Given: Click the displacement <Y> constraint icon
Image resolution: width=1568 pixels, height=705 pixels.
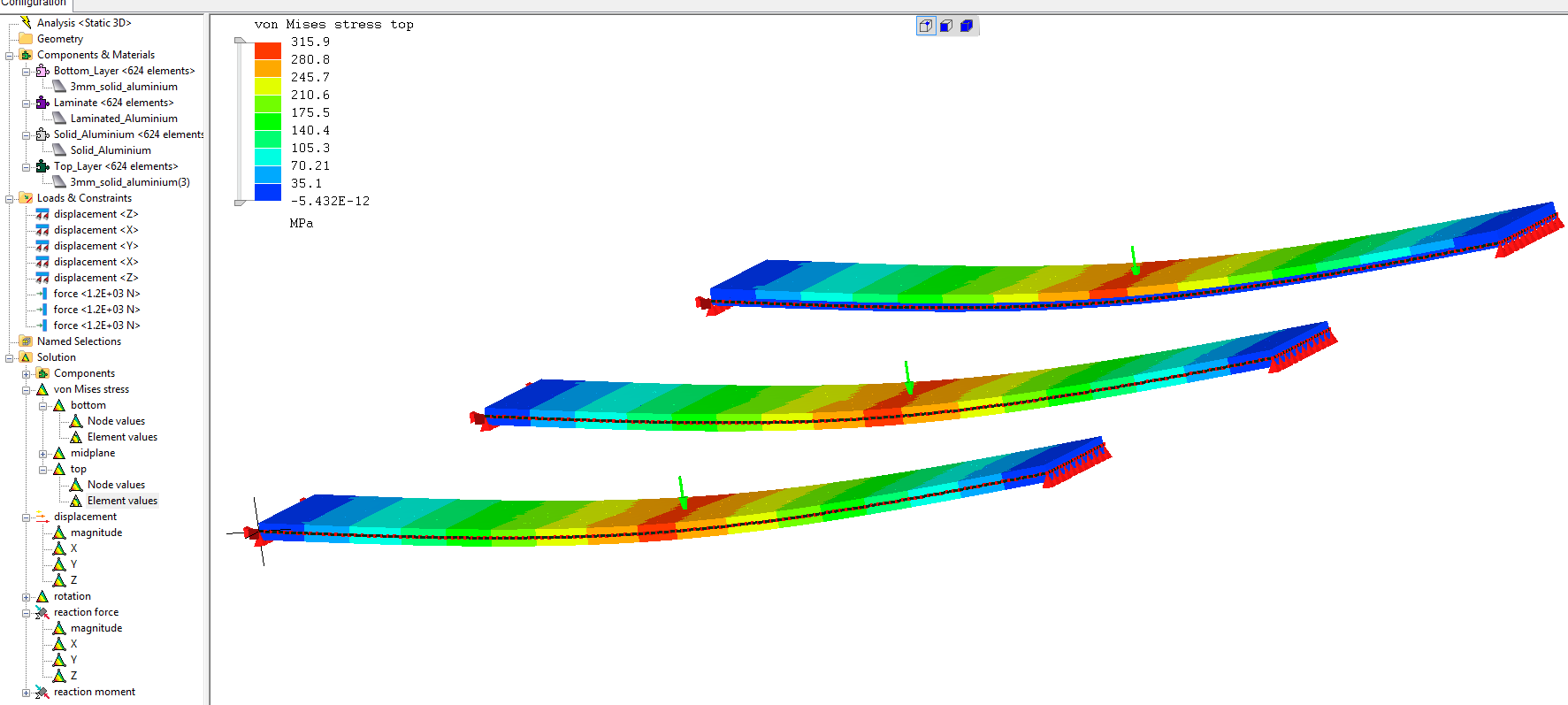Looking at the screenshot, I should point(42,246).
